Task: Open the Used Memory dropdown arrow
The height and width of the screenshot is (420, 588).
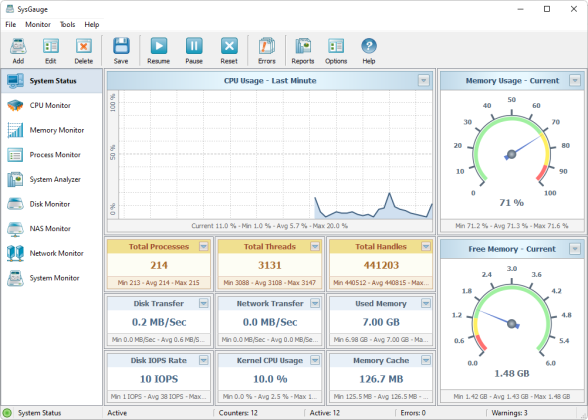Action: (x=426, y=303)
